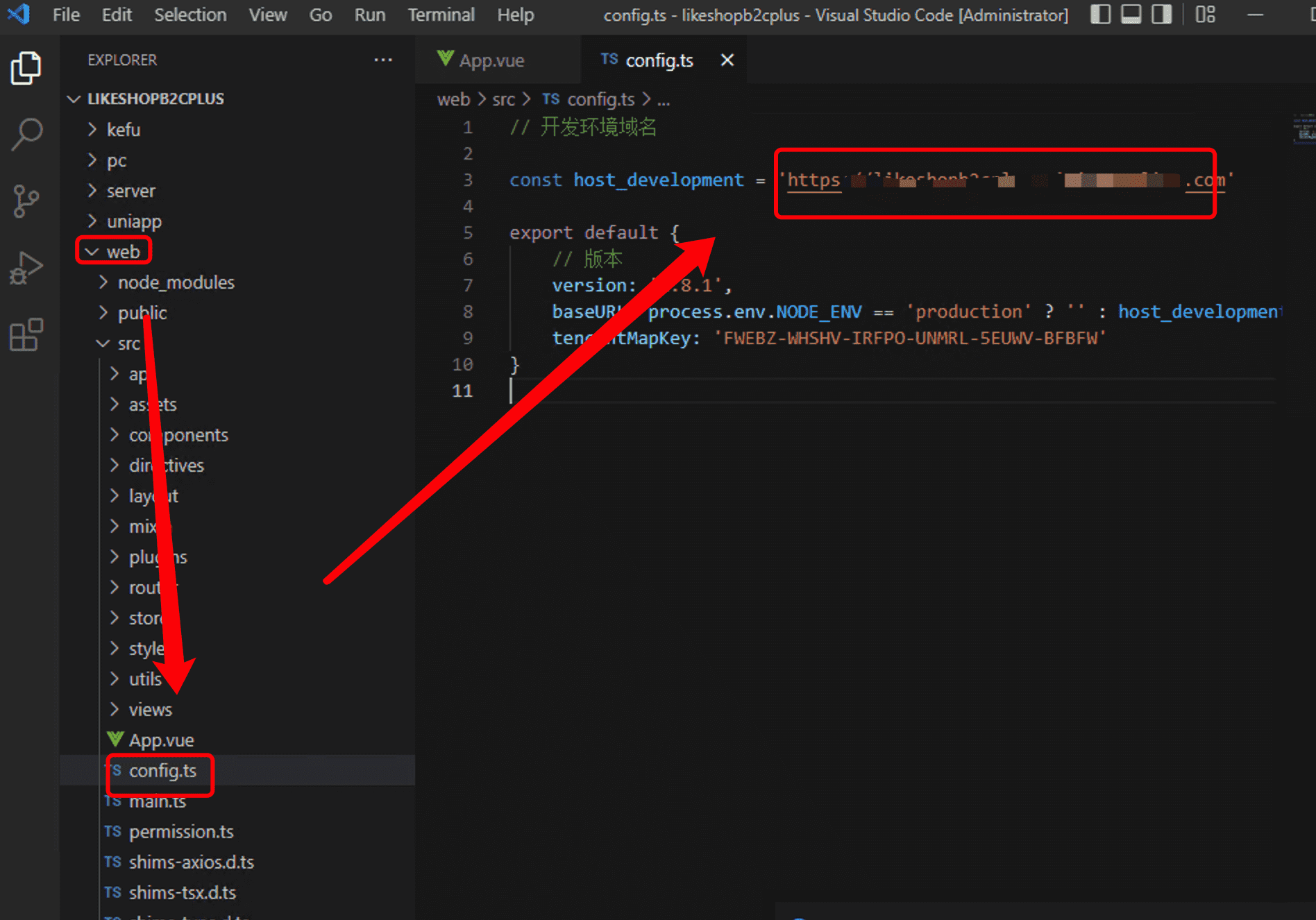This screenshot has height=920, width=1316.
Task: Click the host_development identifier on line 3
Action: [658, 180]
